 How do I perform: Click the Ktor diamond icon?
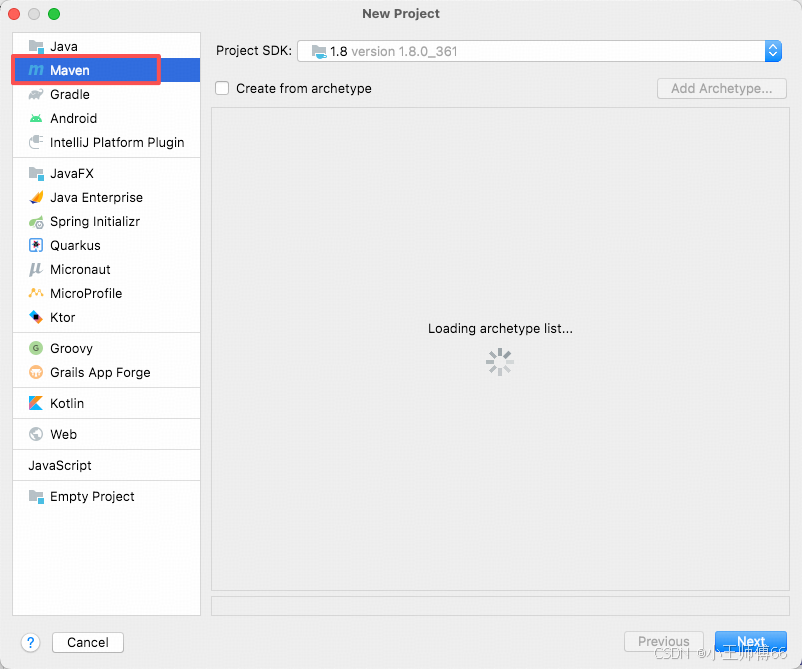coord(36,317)
